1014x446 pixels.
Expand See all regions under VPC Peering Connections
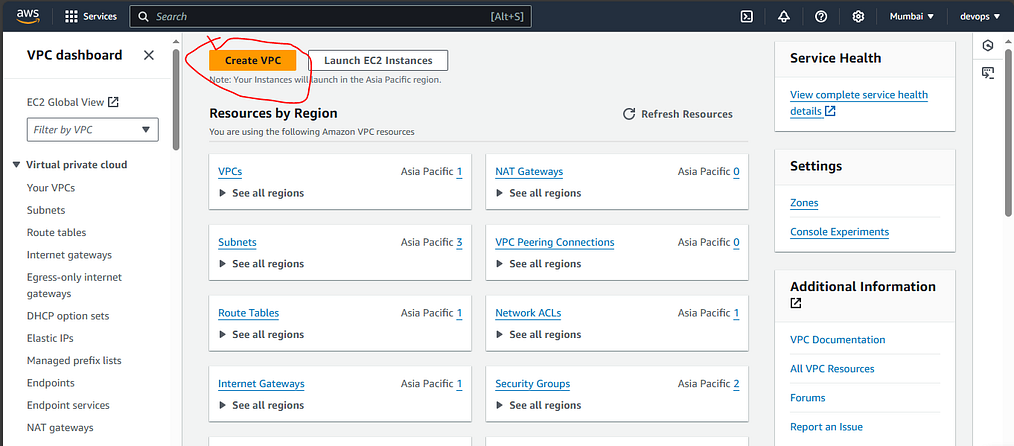538,264
